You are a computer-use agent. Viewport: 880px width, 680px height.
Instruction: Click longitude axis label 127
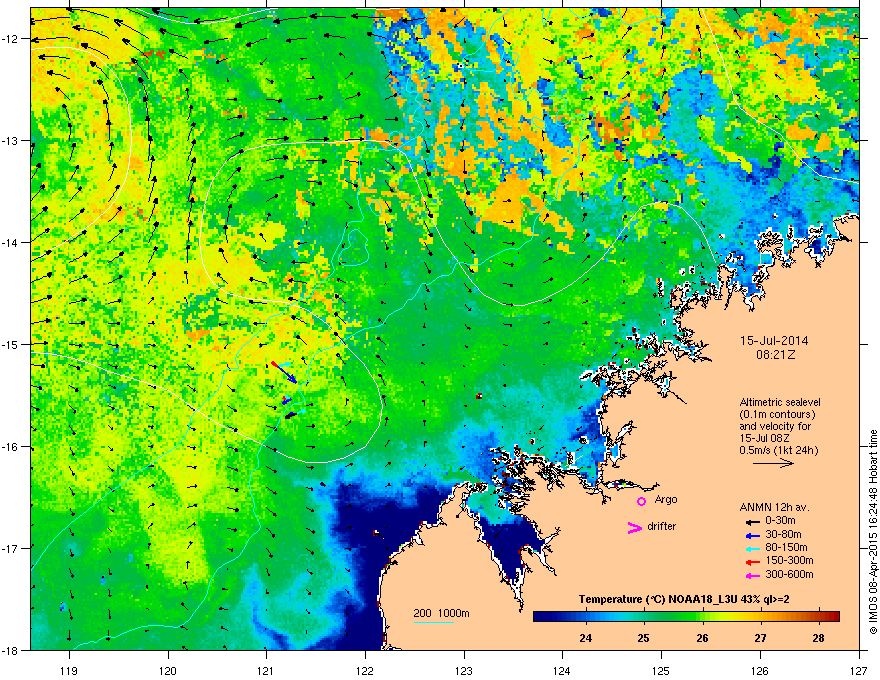859,670
